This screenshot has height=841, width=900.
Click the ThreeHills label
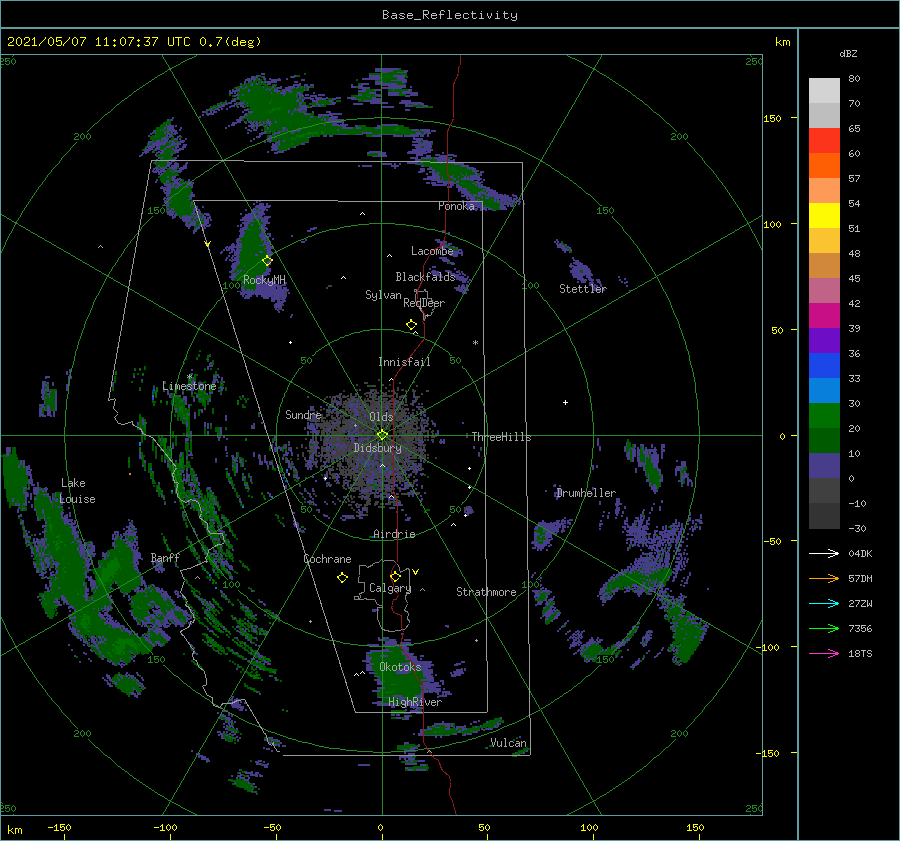click(501, 437)
